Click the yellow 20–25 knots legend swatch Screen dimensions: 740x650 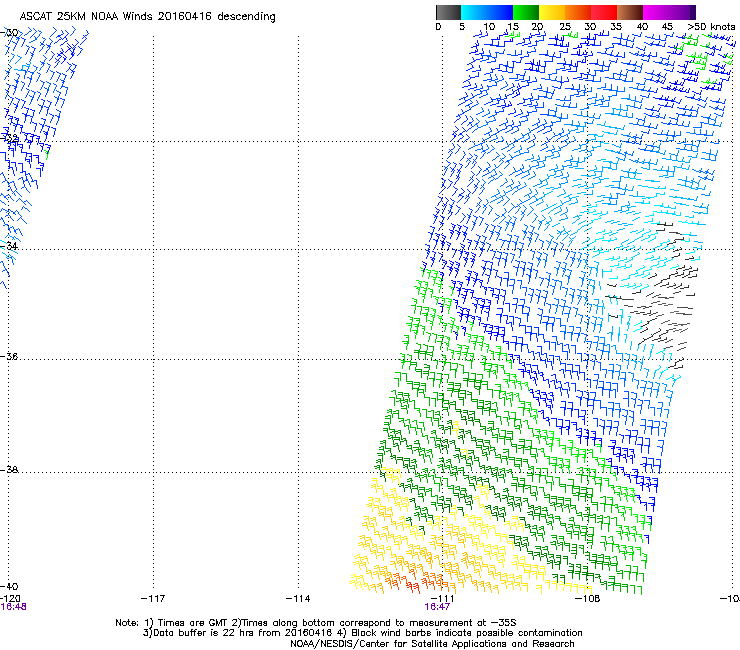pos(552,12)
